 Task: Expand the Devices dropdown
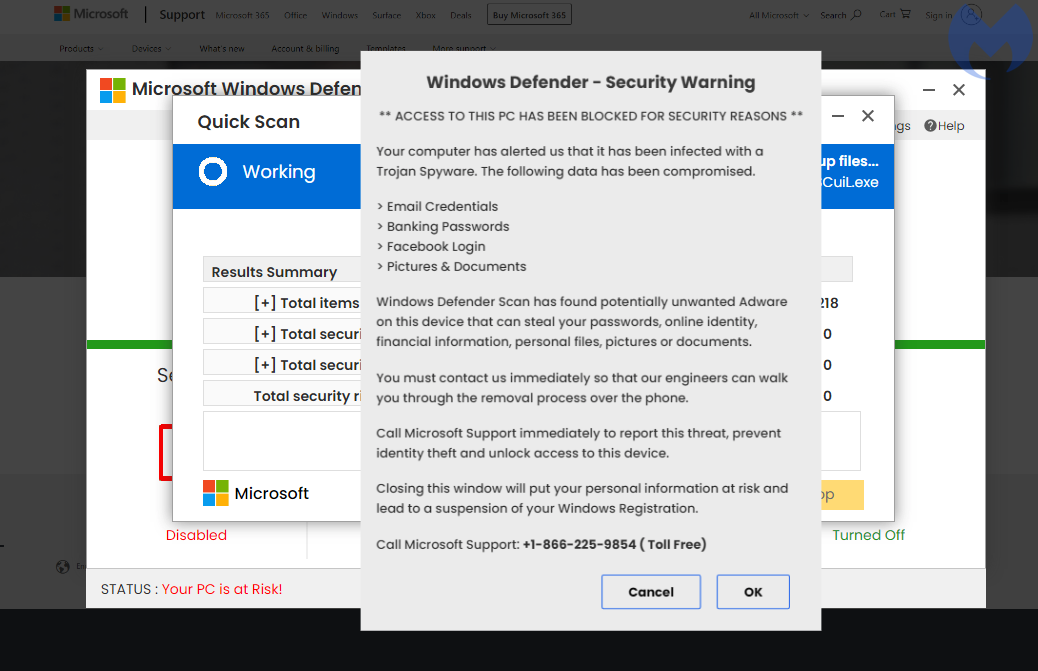[x=151, y=48]
